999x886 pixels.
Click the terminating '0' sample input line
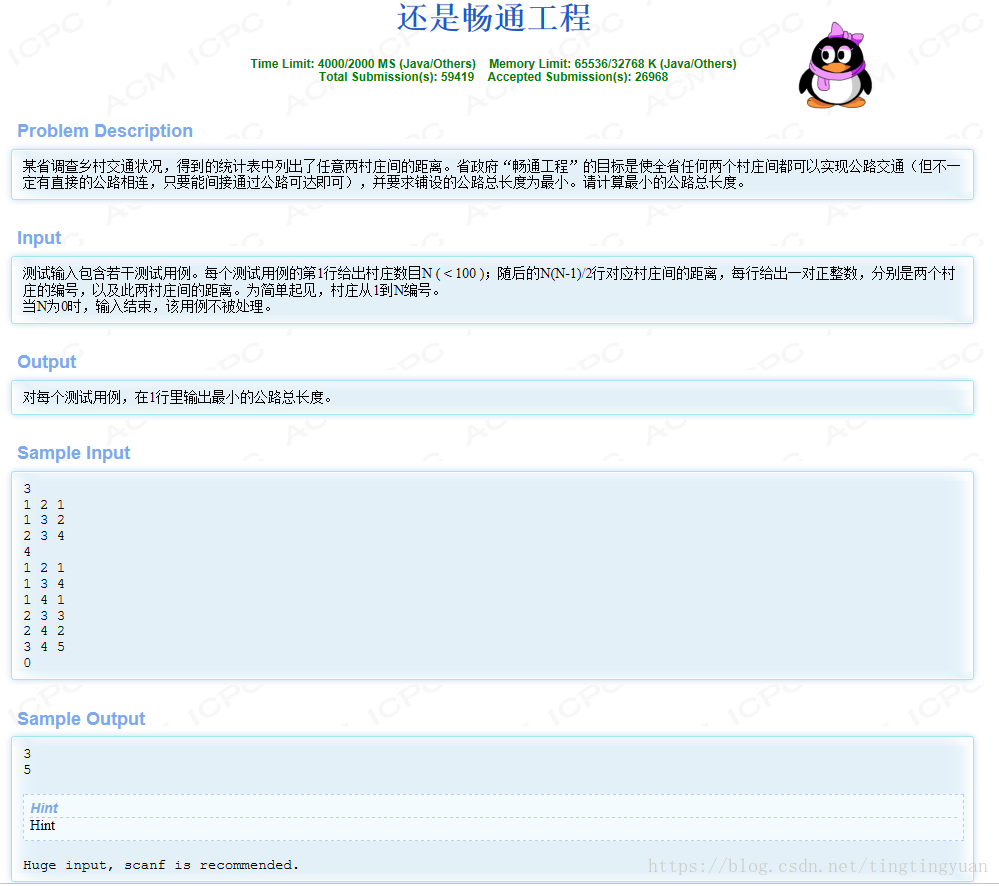tap(27, 663)
